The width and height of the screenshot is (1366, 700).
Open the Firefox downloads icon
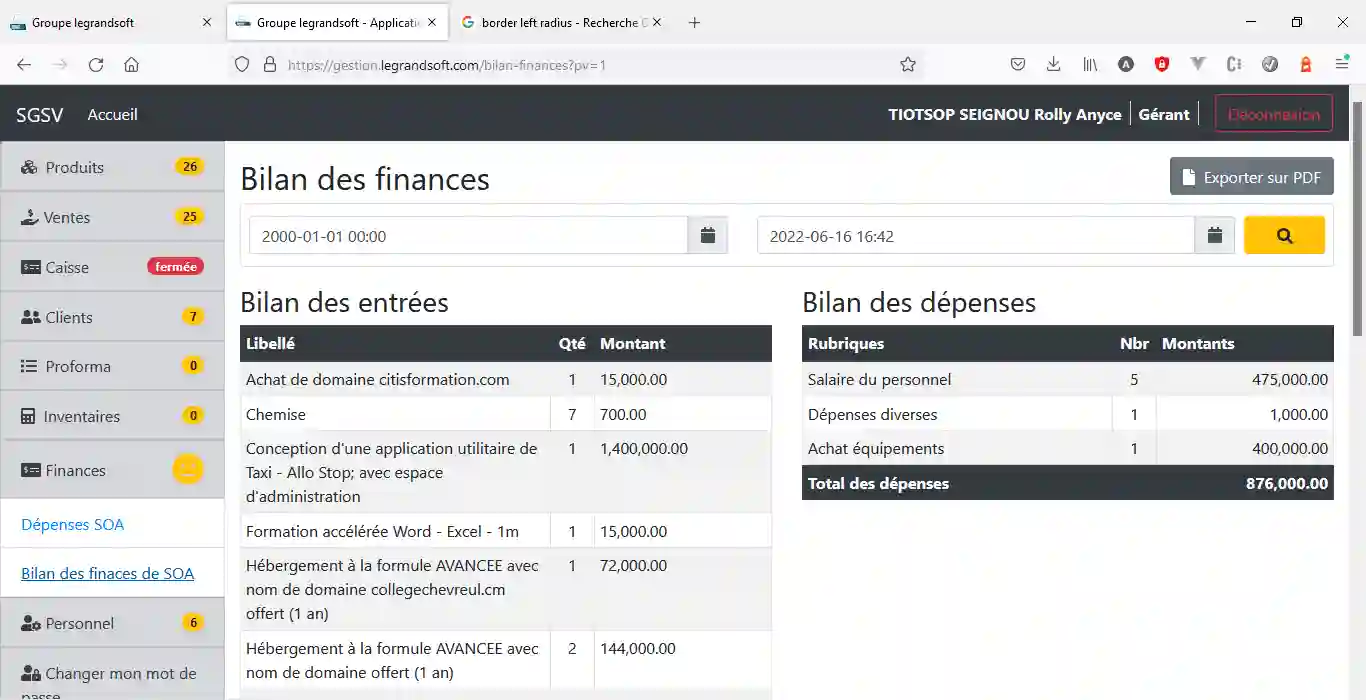[x=1053, y=63]
